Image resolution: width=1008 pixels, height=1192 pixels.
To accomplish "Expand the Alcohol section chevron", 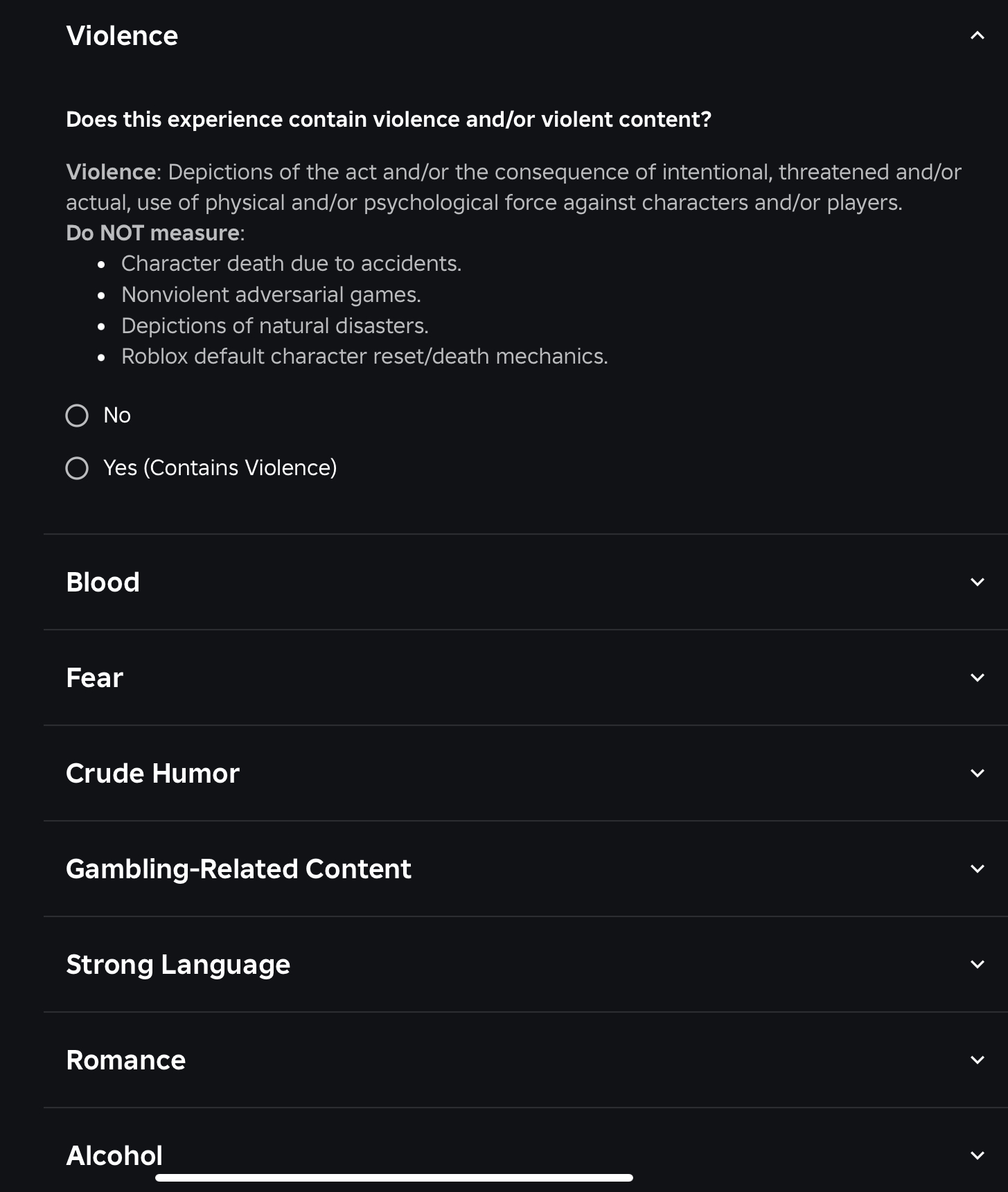I will tap(977, 1155).
